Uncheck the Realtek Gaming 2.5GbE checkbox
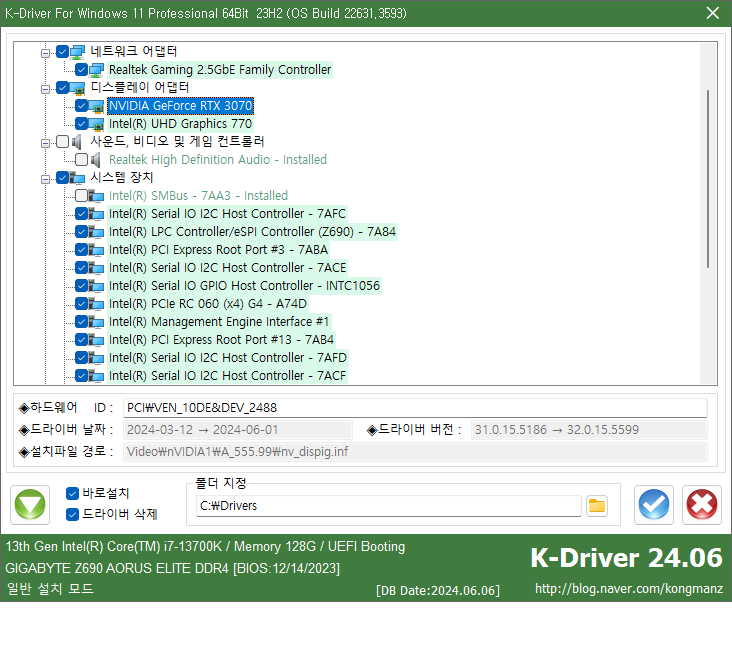 click(x=81, y=69)
